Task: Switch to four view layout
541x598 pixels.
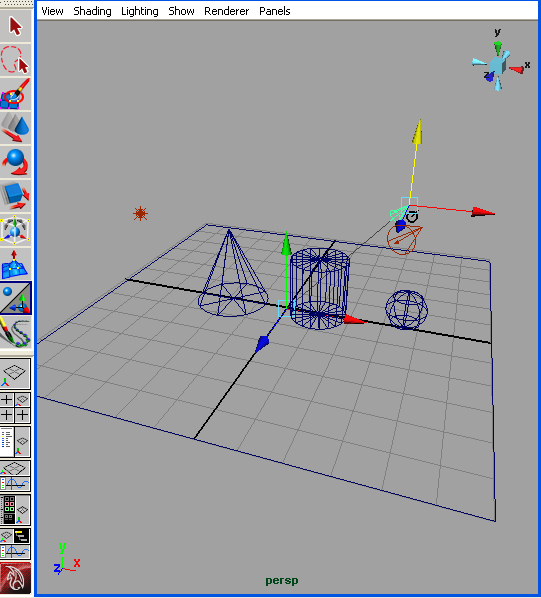Action: (15, 408)
